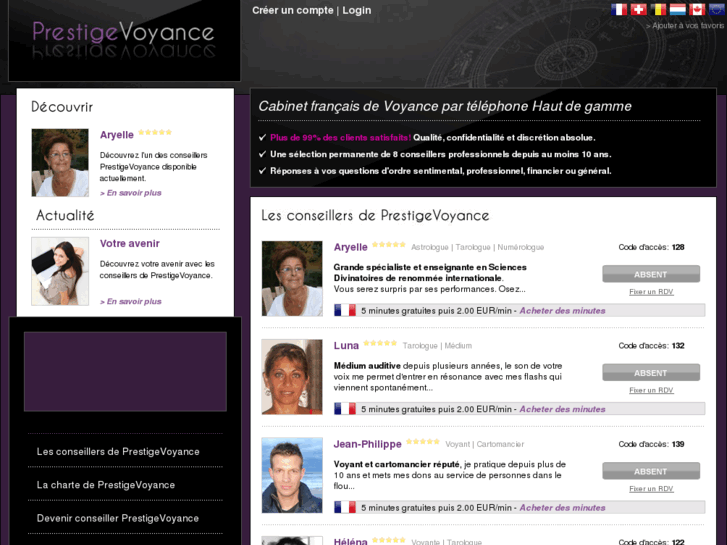Click ABSENT button for Jean-Philippe
This screenshot has height=545, width=727.
point(651,471)
